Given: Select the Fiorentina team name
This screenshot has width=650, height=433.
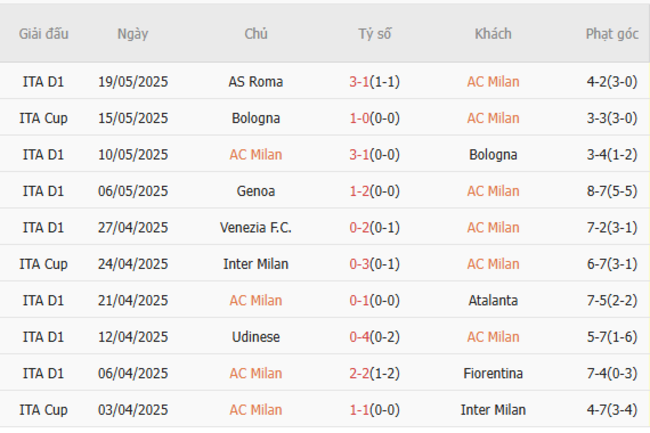Looking at the screenshot, I should [x=493, y=374].
